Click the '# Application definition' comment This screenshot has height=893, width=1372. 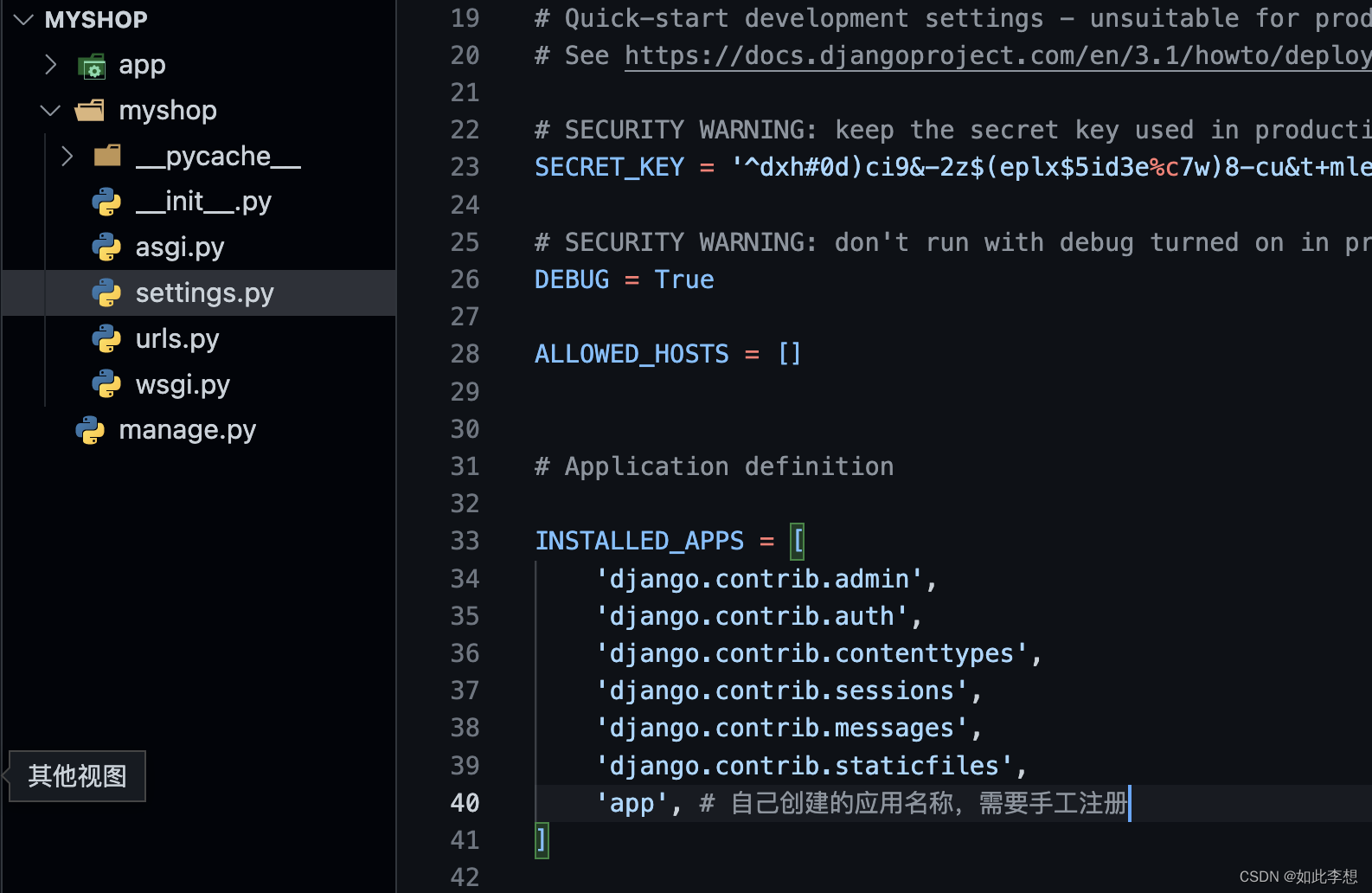click(x=715, y=466)
